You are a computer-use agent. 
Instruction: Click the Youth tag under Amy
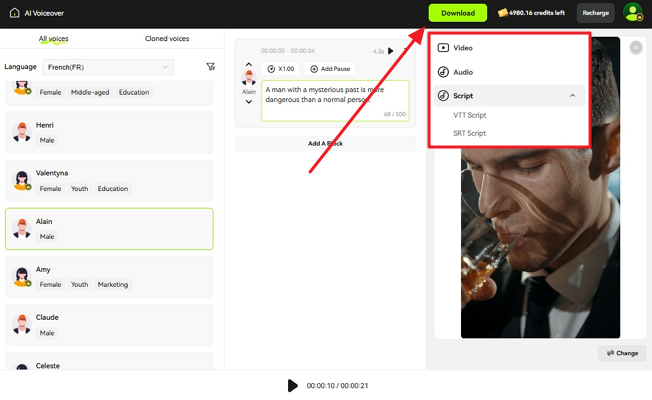point(79,284)
